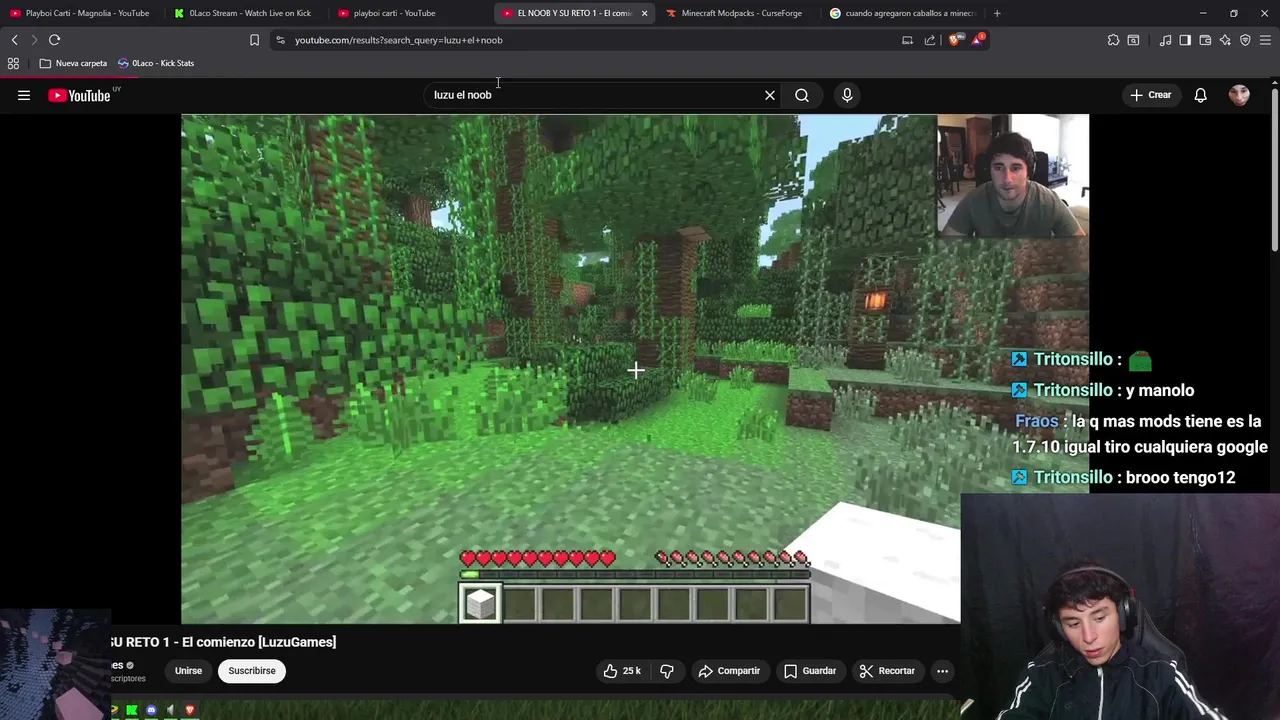The height and width of the screenshot is (720, 1280).
Task: Clear the search box with the X
Action: point(770,95)
